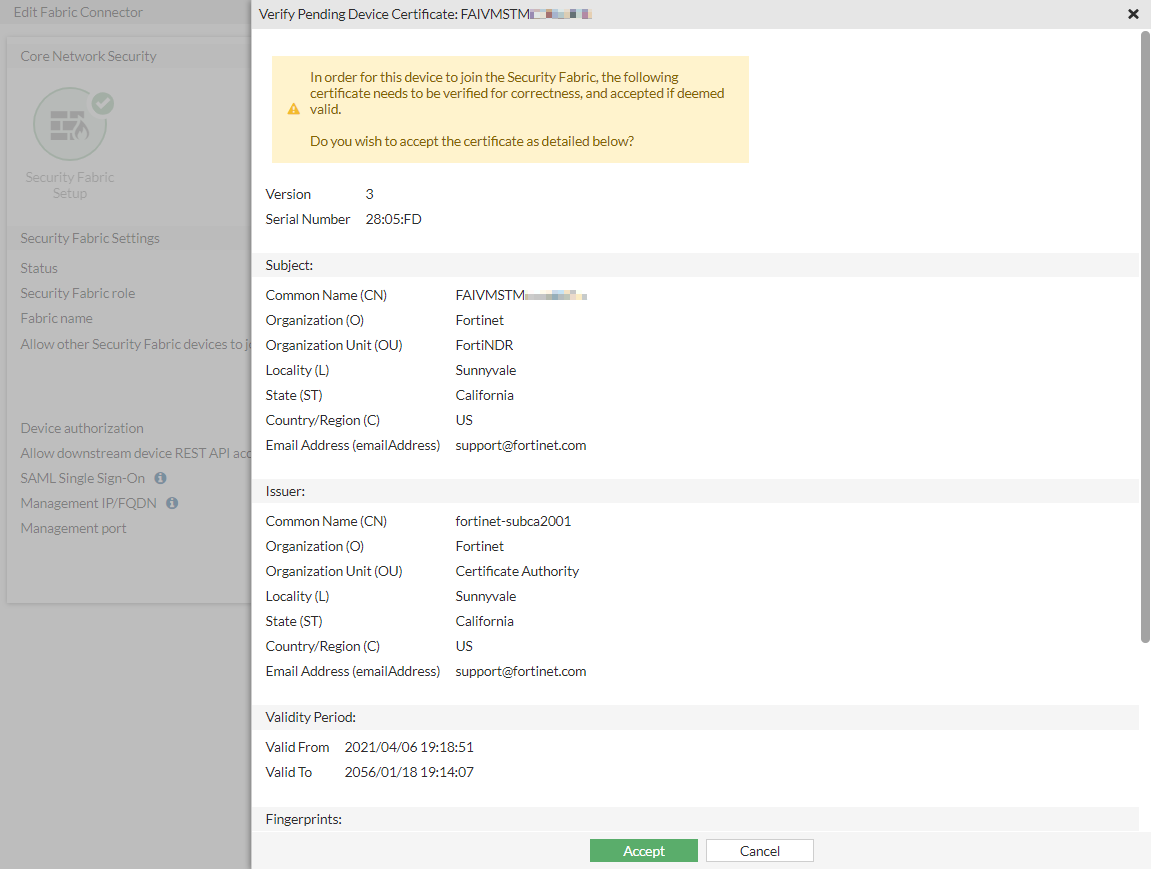Image resolution: width=1151 pixels, height=869 pixels.
Task: Click the Edit Fabric Connector title
Action: coord(78,13)
